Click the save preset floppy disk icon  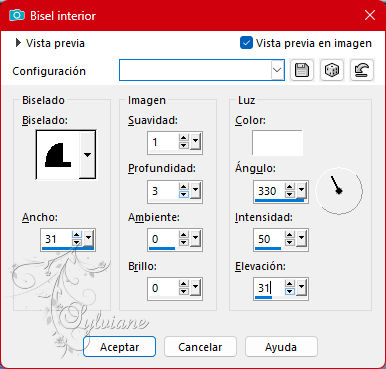[x=302, y=70]
